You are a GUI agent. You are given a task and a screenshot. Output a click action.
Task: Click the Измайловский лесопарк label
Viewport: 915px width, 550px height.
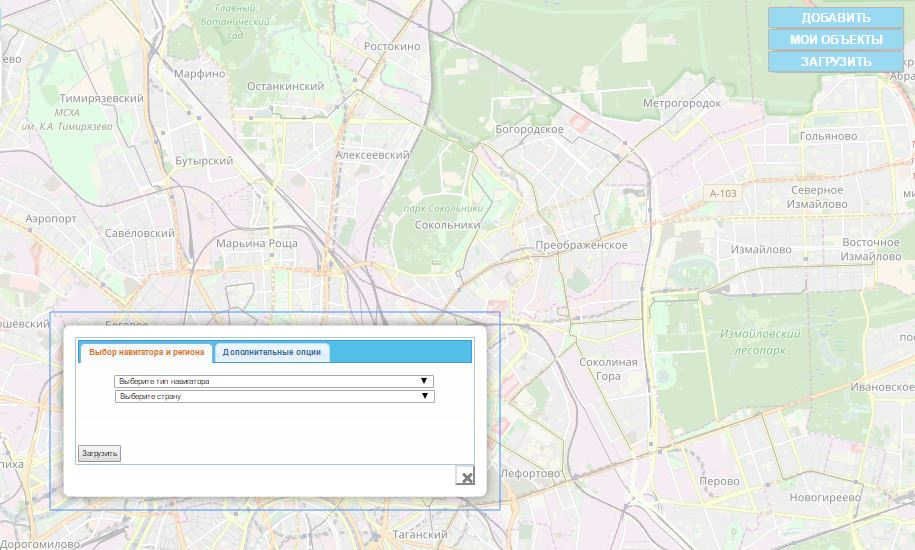click(760, 342)
